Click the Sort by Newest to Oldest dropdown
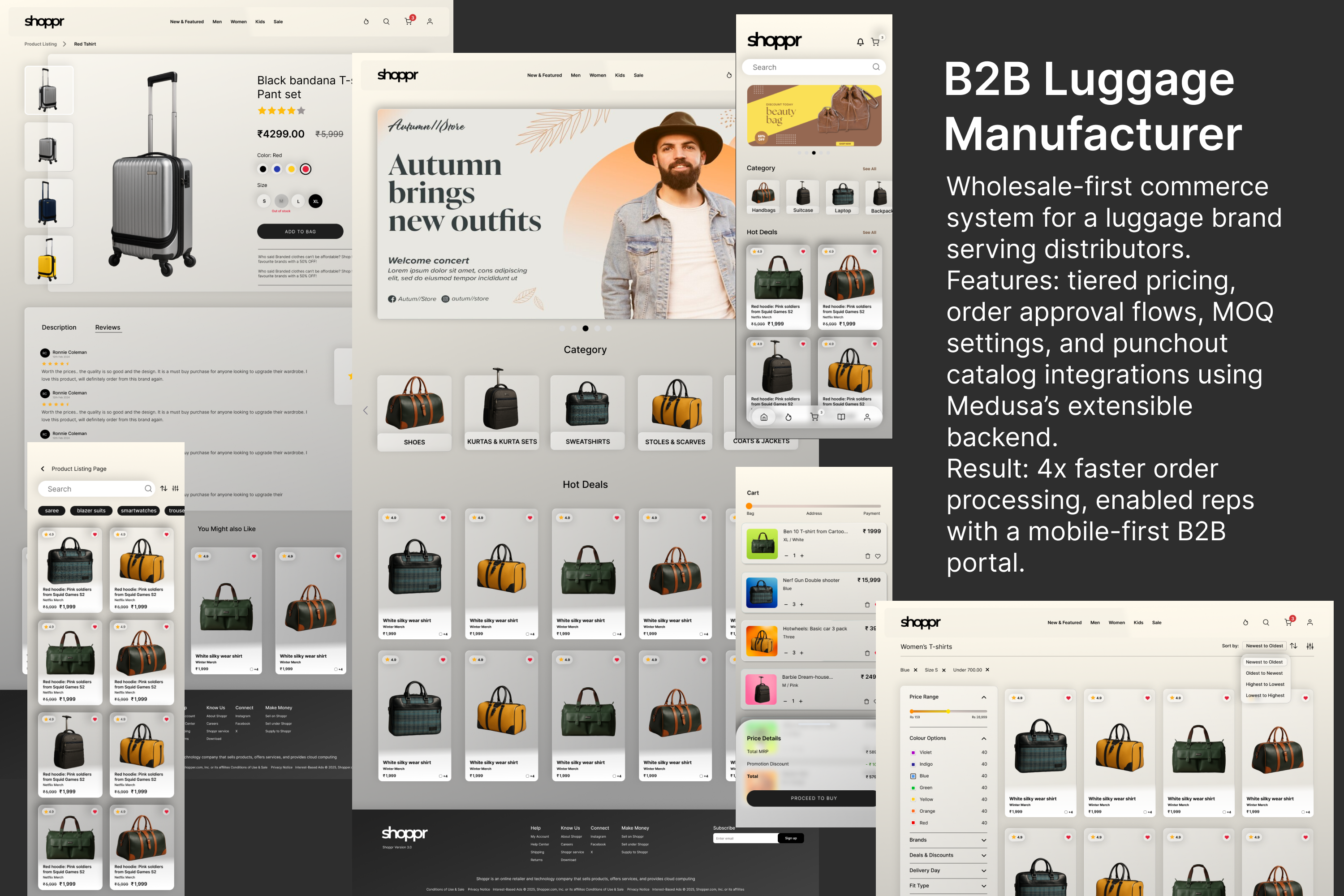The width and height of the screenshot is (1344, 896). [1264, 646]
